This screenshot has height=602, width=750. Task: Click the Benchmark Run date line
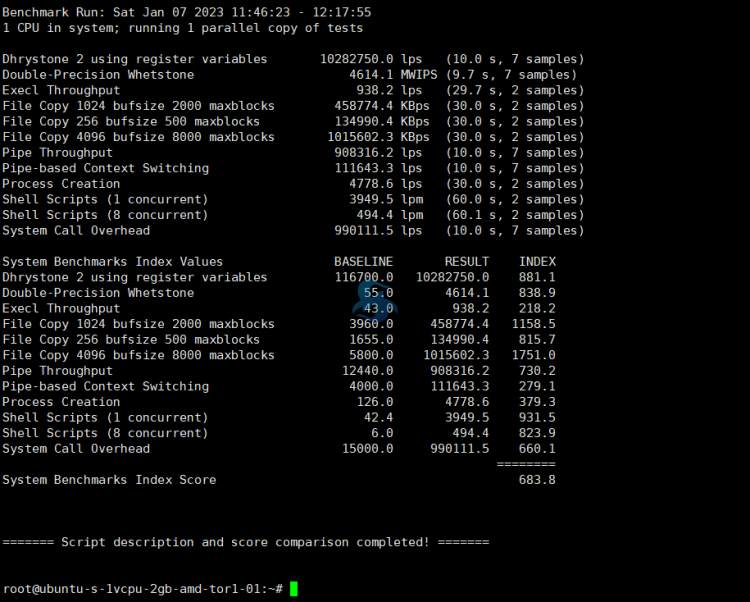pyautogui.click(x=186, y=12)
